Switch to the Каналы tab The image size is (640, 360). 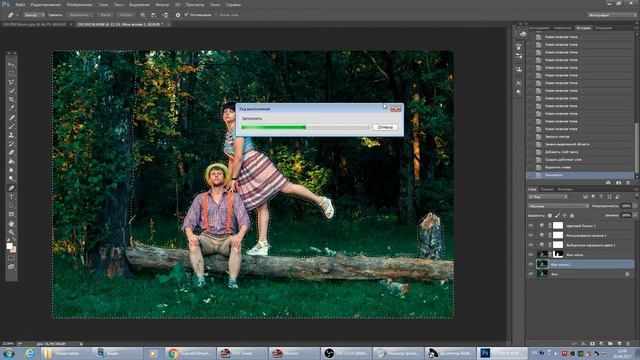click(x=547, y=189)
